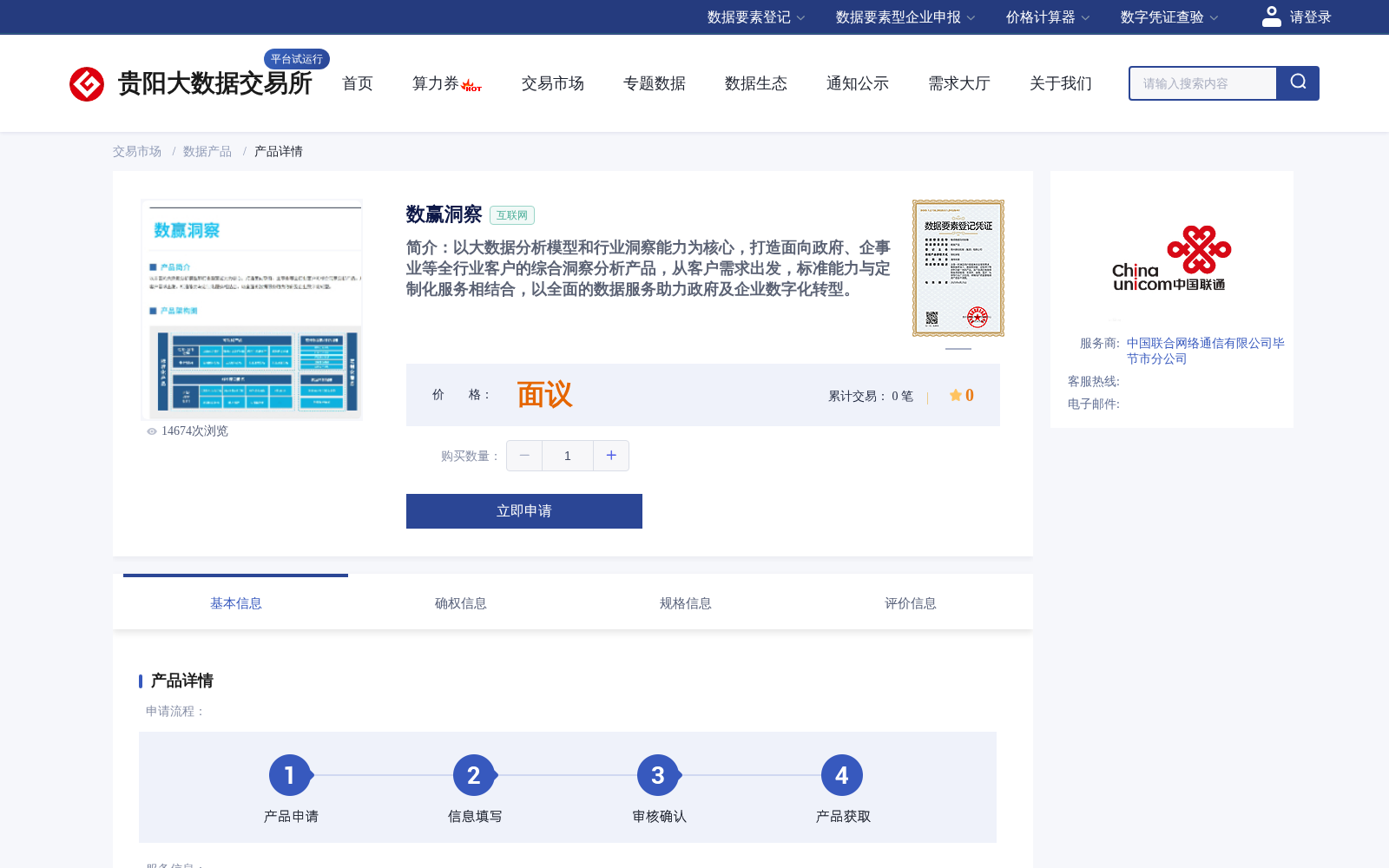Open 关于我们 navigation item
Image resolution: width=1389 pixels, height=868 pixels.
[x=1061, y=83]
